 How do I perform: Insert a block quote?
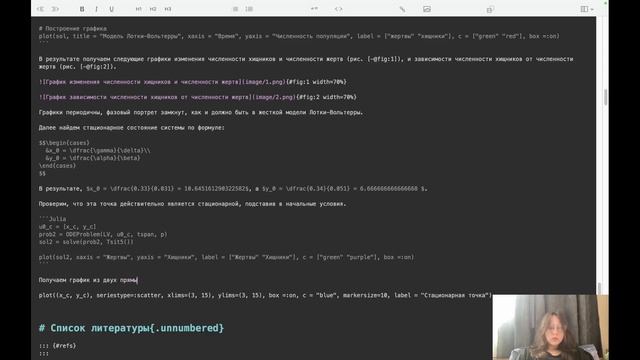pos(314,9)
